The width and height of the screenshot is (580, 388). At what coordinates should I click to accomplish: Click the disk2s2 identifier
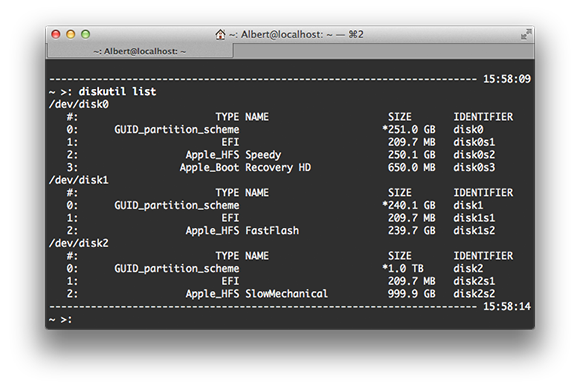474,294
